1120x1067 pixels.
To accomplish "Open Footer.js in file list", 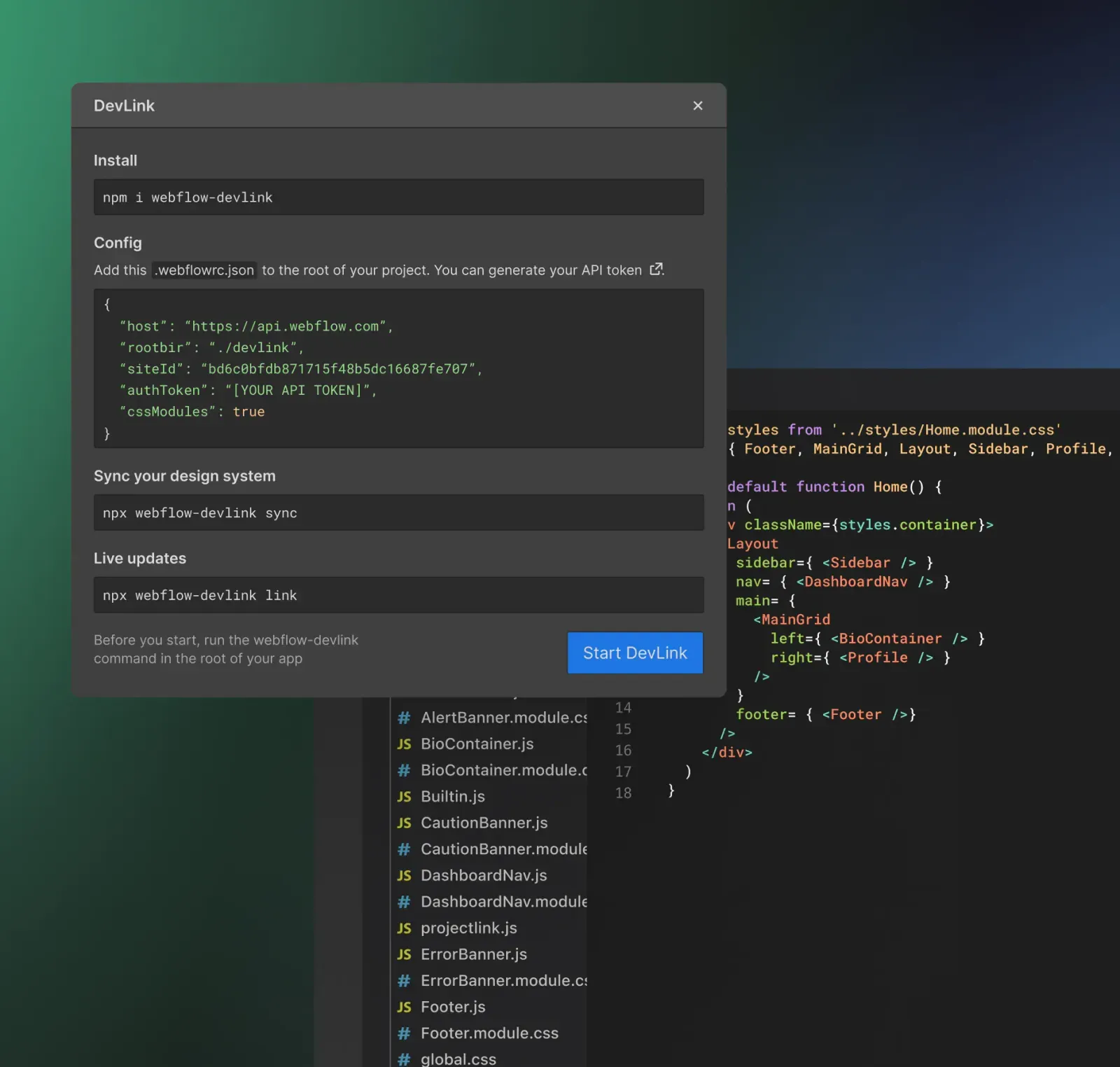I will point(453,1007).
